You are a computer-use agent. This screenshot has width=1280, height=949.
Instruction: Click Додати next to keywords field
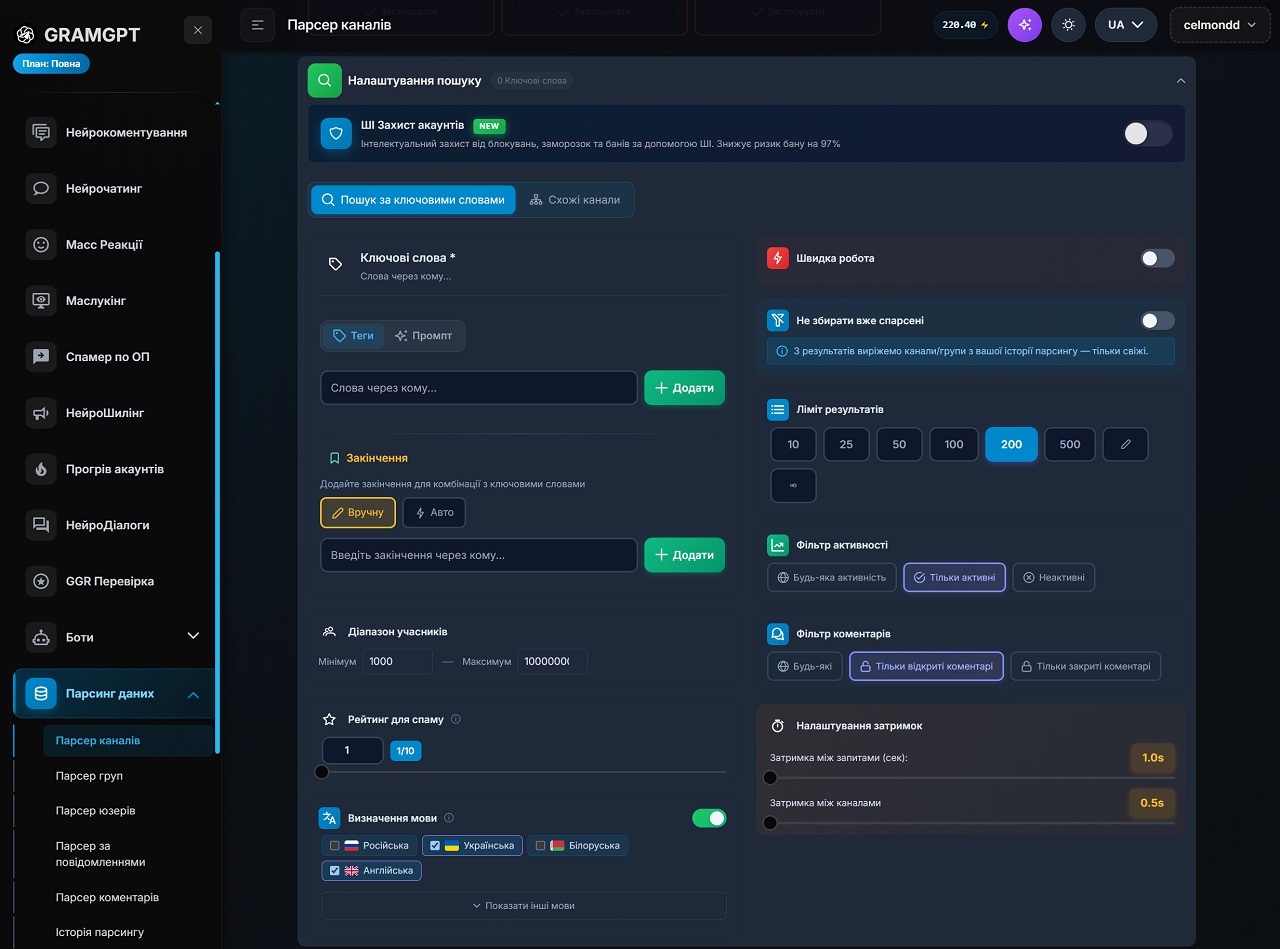coord(684,388)
